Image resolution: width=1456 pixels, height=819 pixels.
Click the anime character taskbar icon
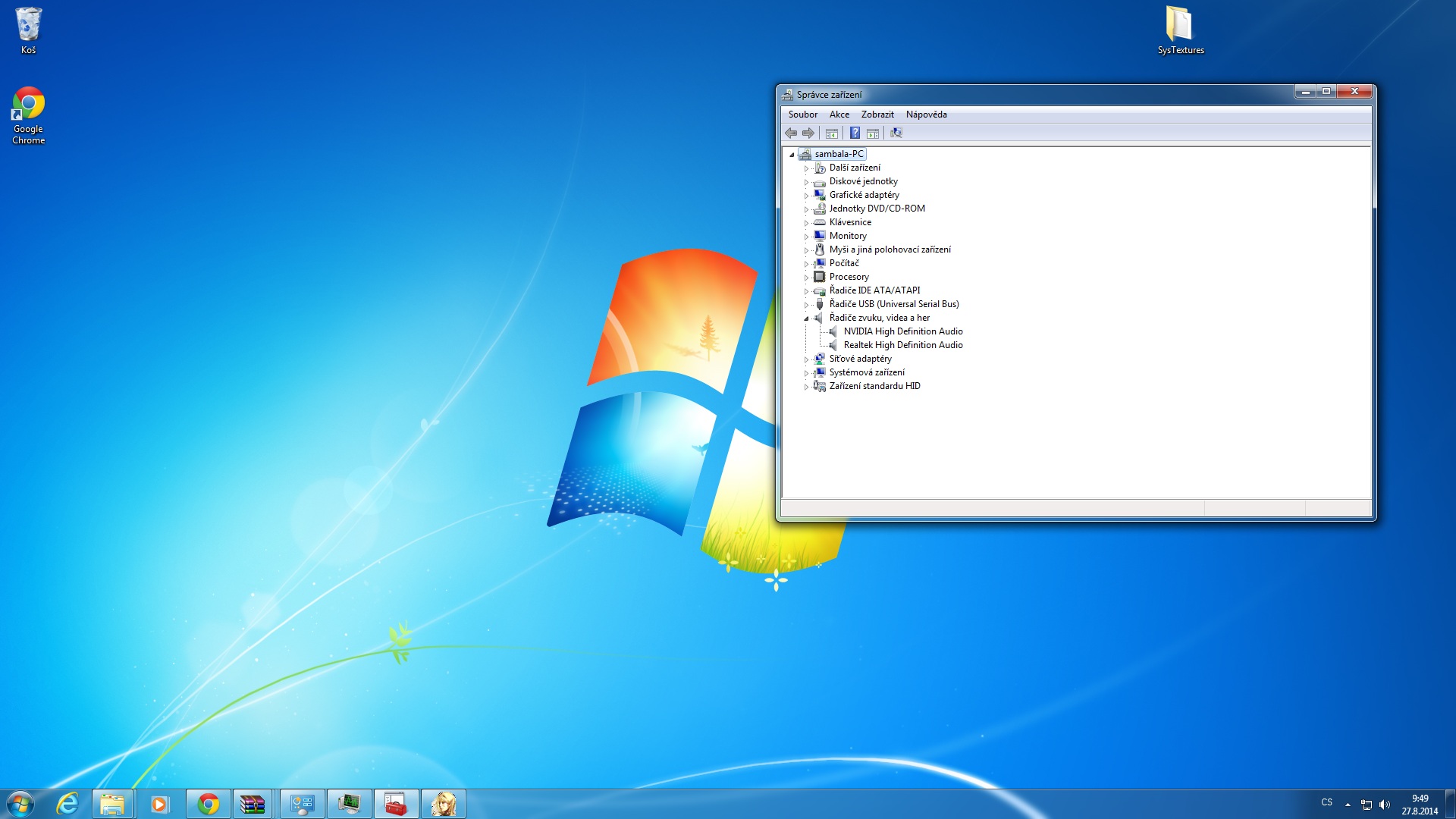(x=443, y=804)
